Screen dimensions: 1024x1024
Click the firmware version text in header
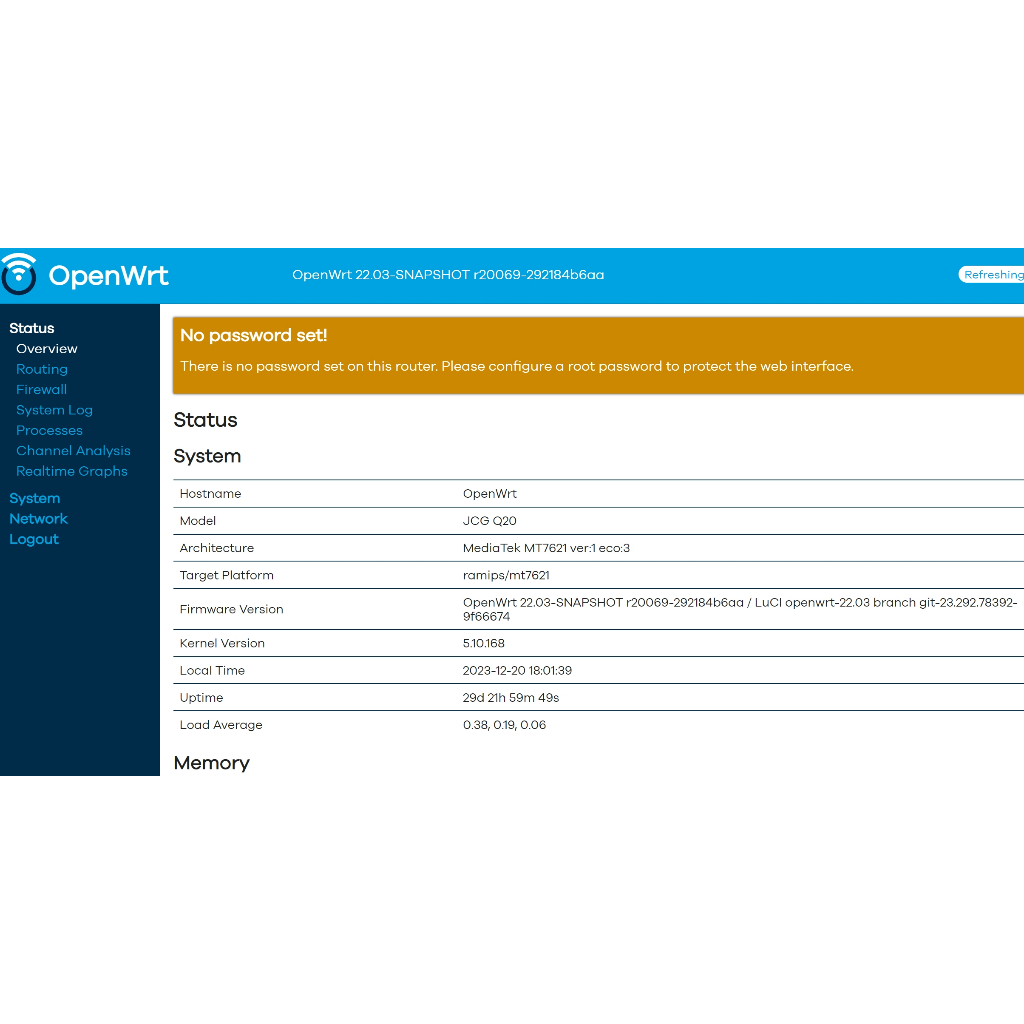(448, 275)
